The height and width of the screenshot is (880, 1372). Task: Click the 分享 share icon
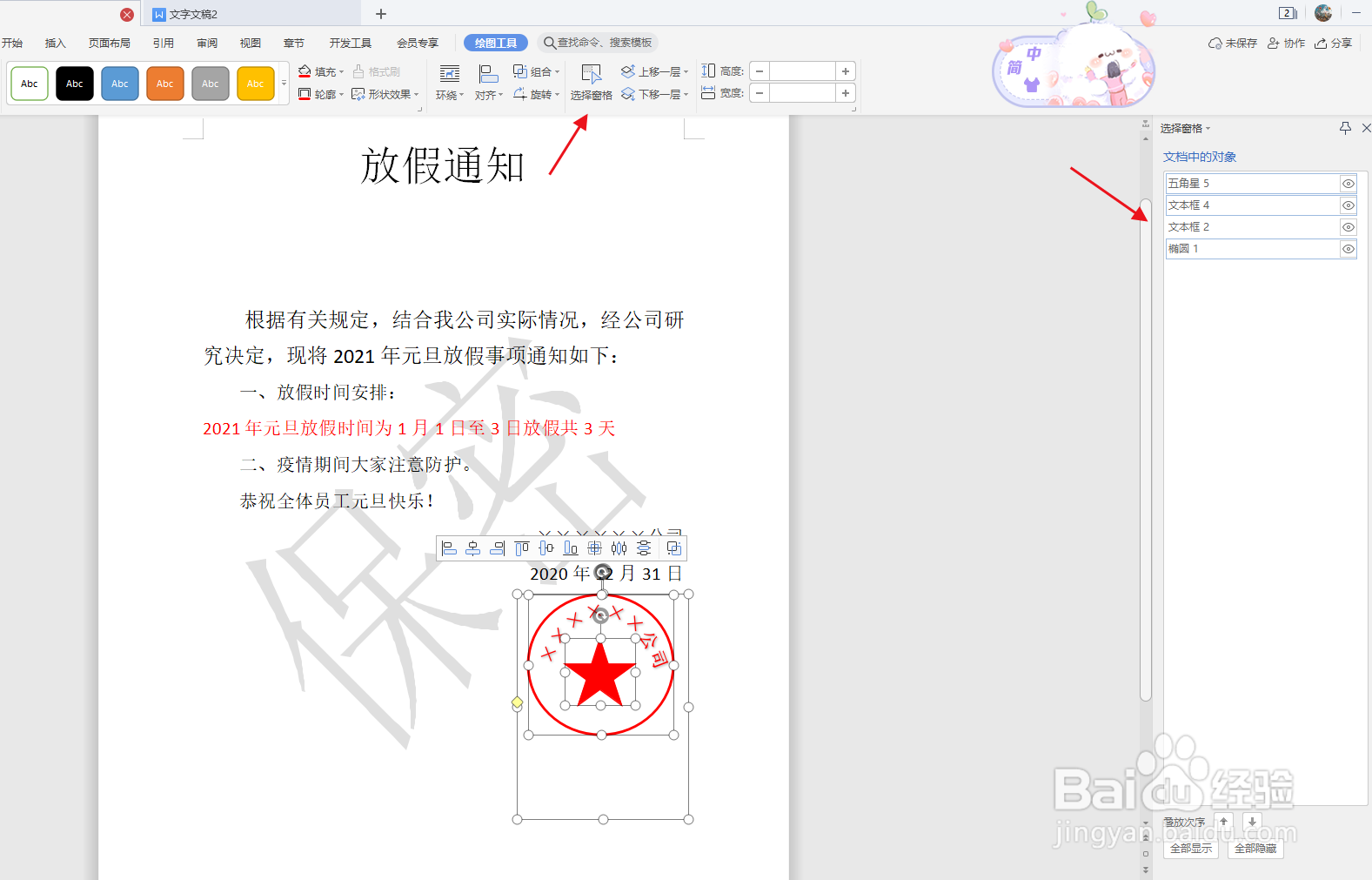coord(1334,43)
